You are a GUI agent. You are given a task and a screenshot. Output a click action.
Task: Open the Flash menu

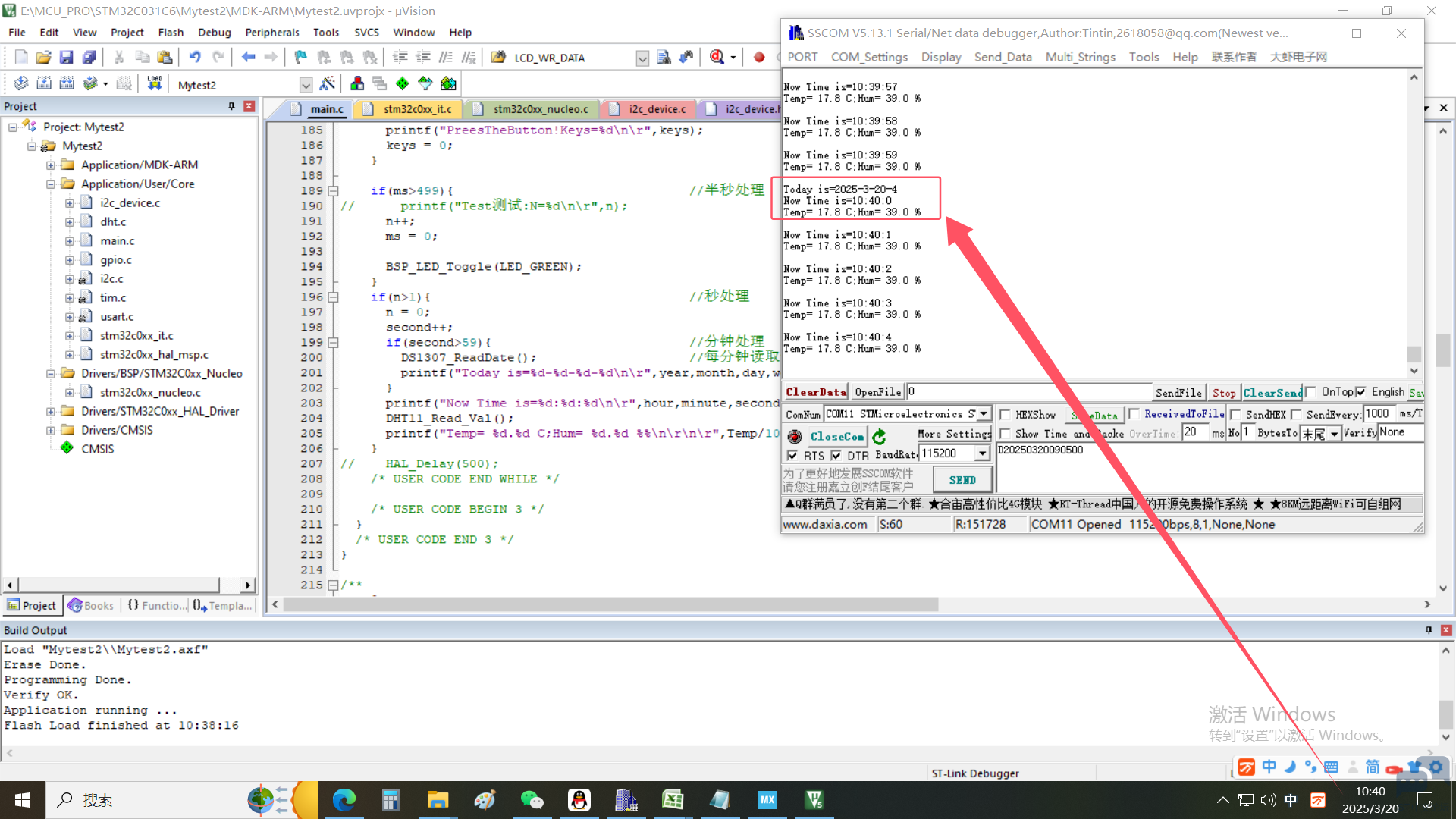(171, 33)
